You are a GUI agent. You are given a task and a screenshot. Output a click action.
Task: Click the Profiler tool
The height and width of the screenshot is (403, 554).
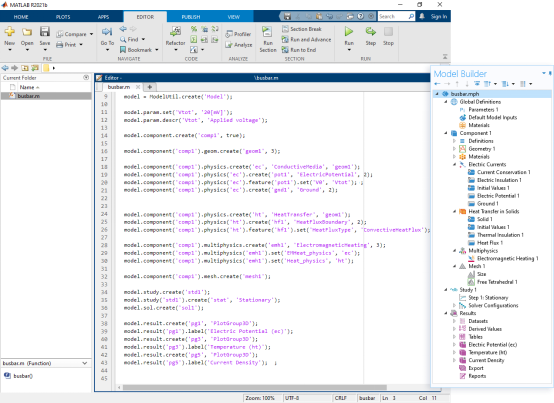tap(238, 34)
